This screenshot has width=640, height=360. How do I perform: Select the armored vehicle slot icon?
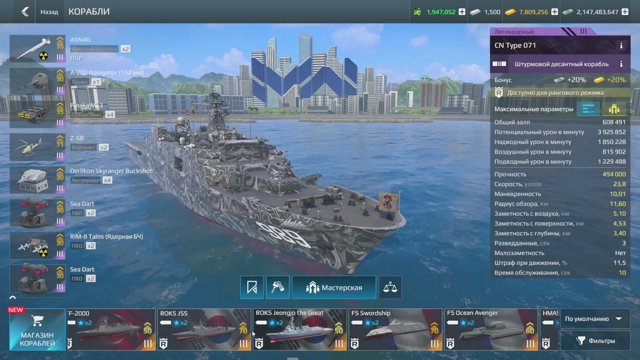tap(38, 114)
